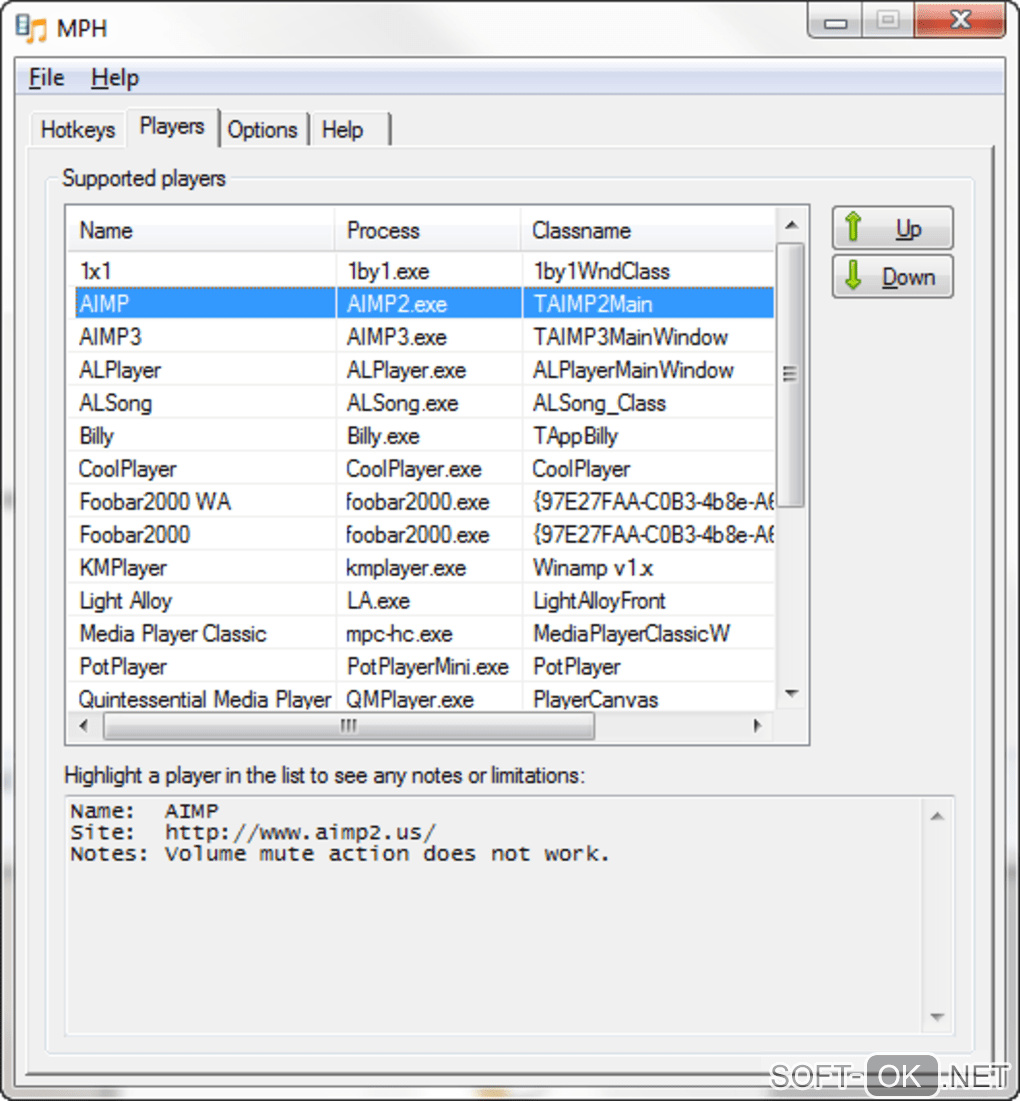Select the KMPlayer row
Screen dimensions: 1020x1101
pos(422,568)
